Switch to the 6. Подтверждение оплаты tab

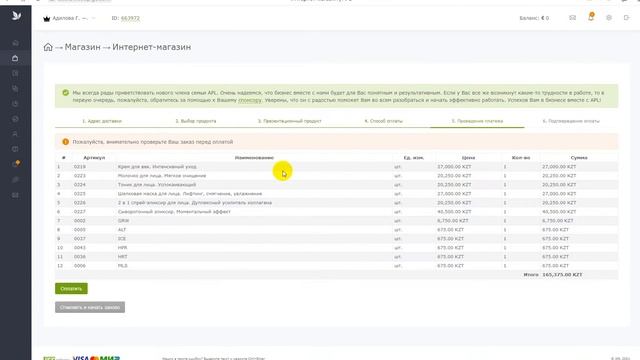tap(571, 121)
